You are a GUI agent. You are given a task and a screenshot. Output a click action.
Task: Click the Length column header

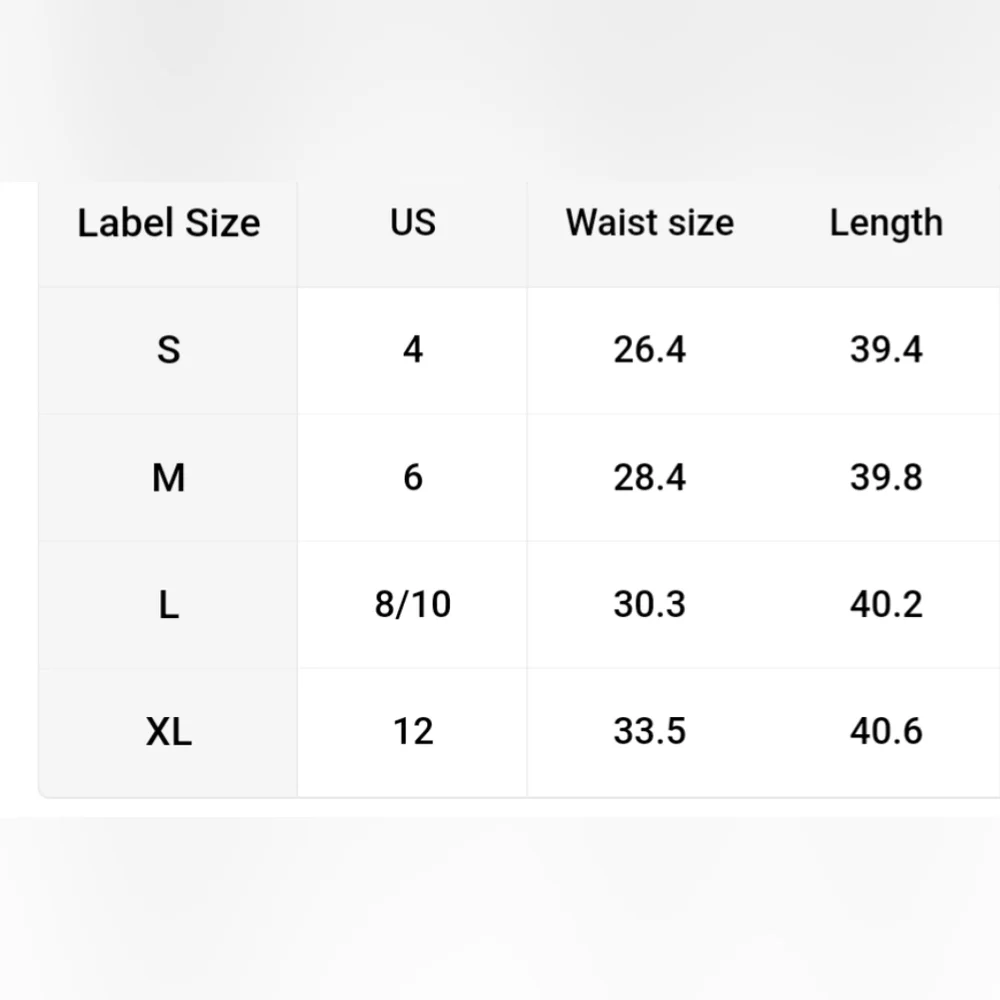click(x=886, y=222)
